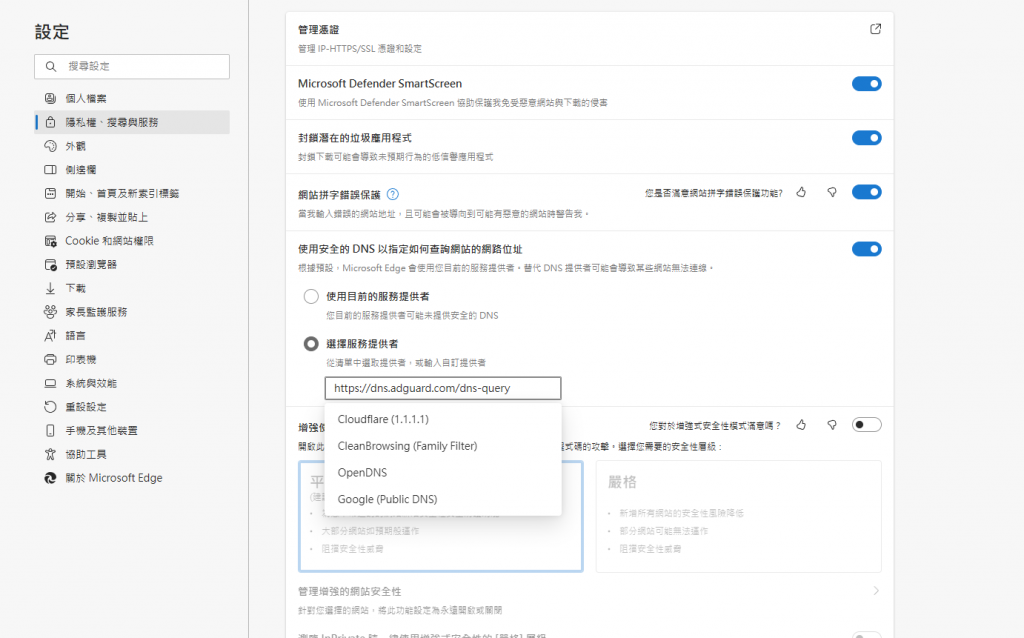
Task: Click the Phone and other devices icon
Action: coord(50,430)
